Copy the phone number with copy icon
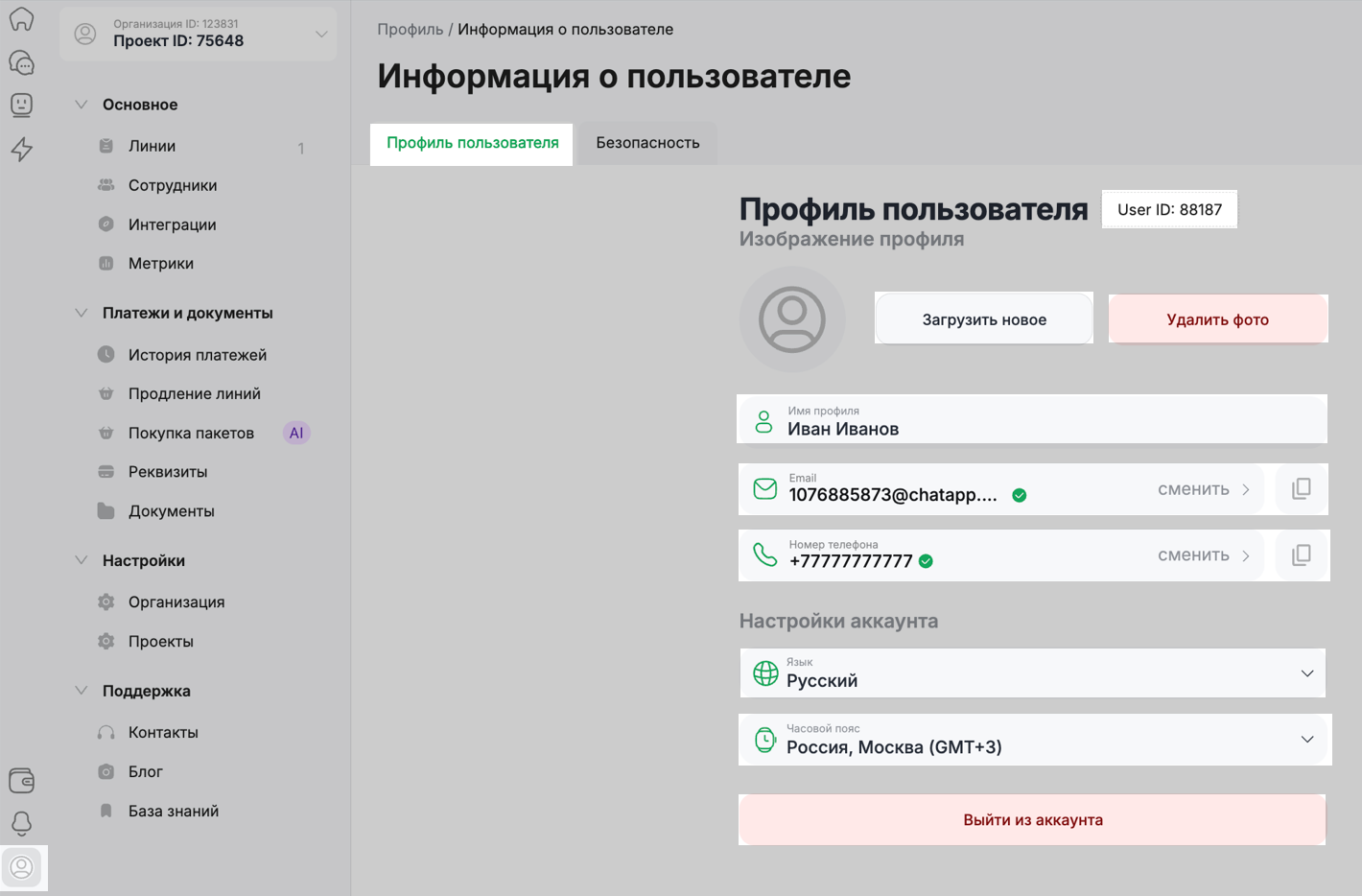The height and width of the screenshot is (896, 1362). (x=1301, y=555)
